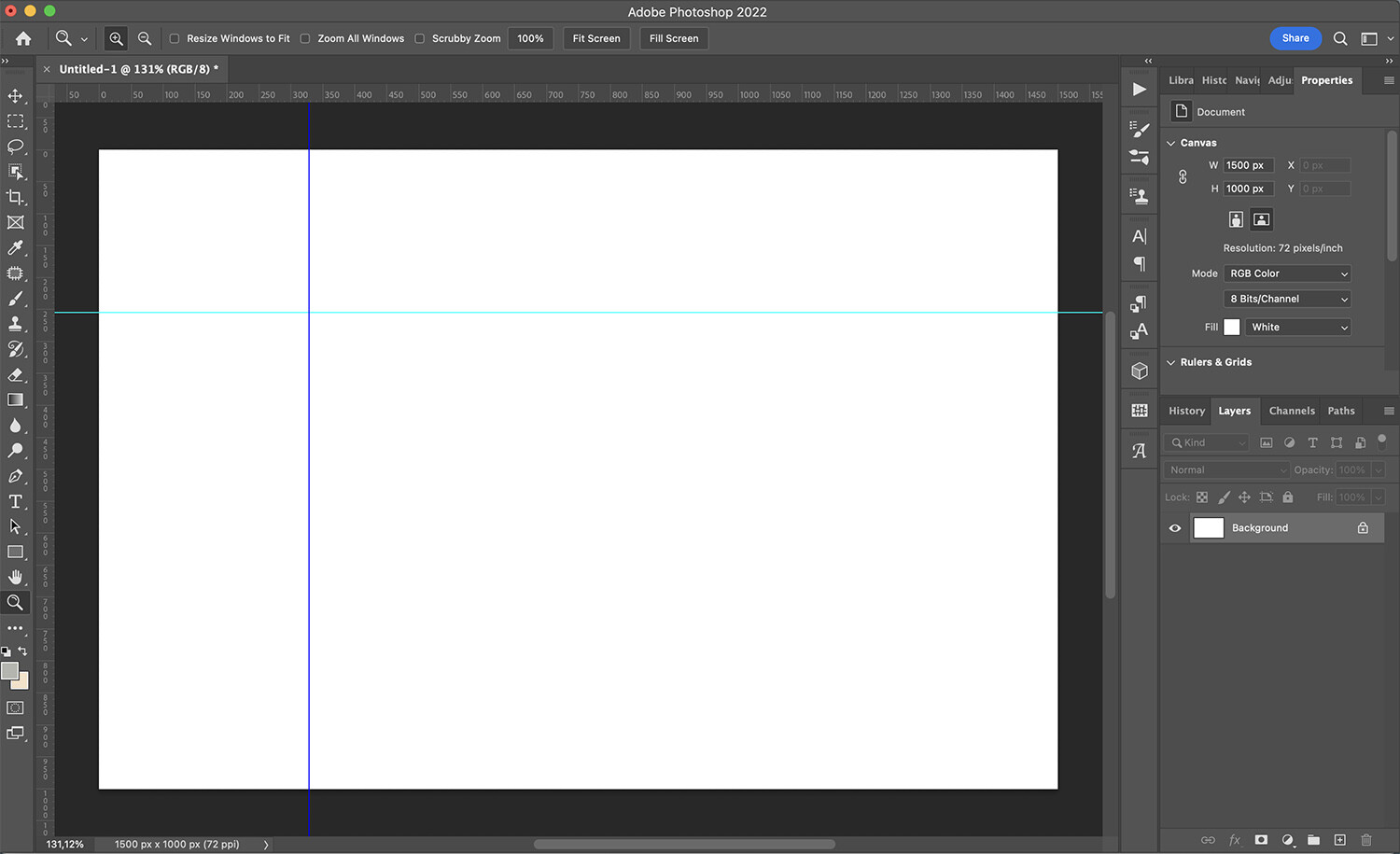Open the History panel tab
Viewport: 1400px width, 854px height.
point(1185,411)
